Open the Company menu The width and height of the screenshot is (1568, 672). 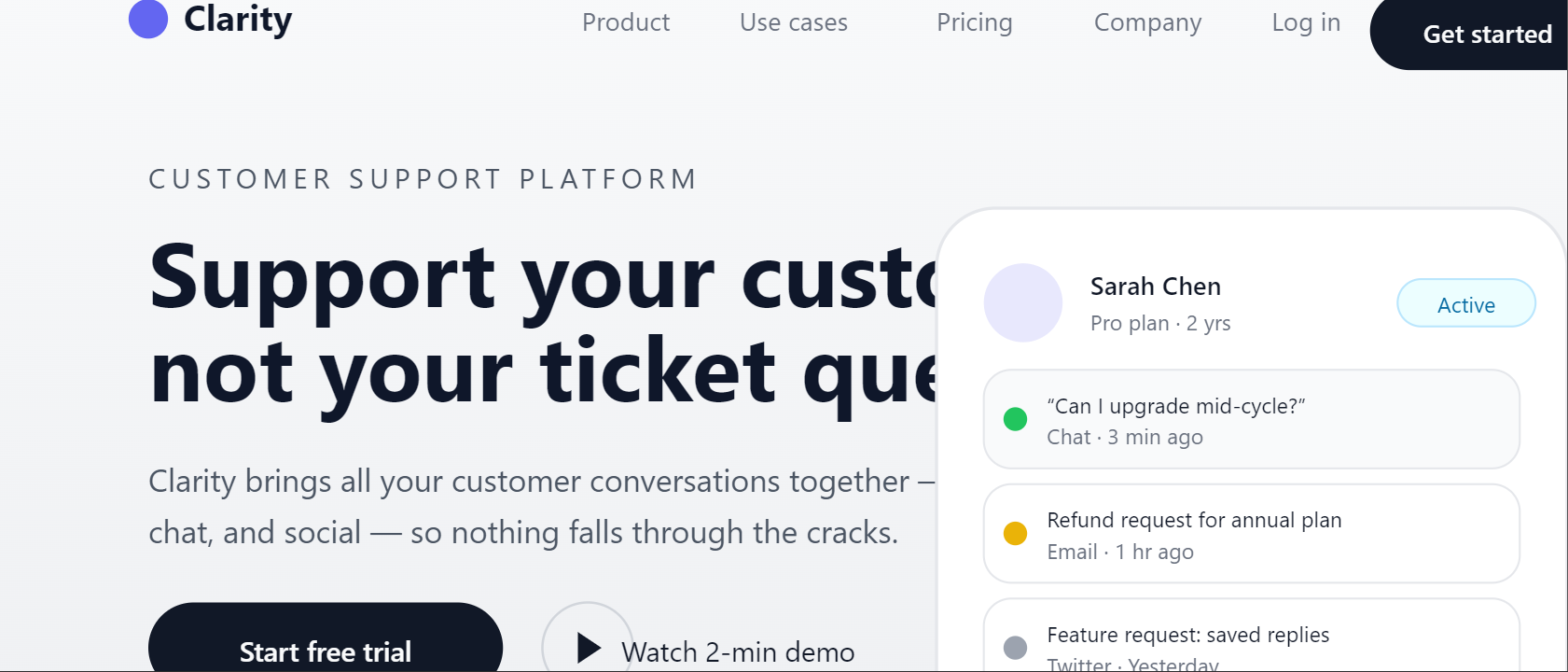pyautogui.click(x=1147, y=22)
